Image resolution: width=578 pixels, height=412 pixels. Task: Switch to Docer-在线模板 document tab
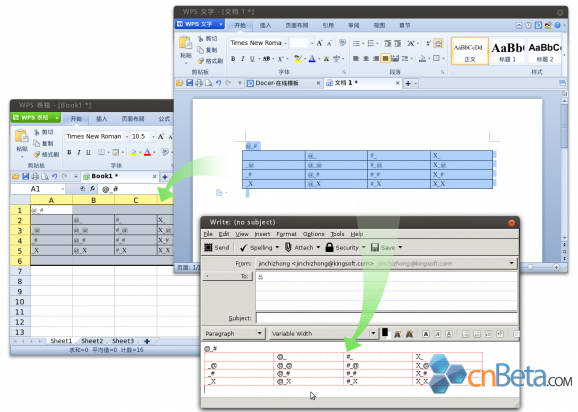pos(277,83)
